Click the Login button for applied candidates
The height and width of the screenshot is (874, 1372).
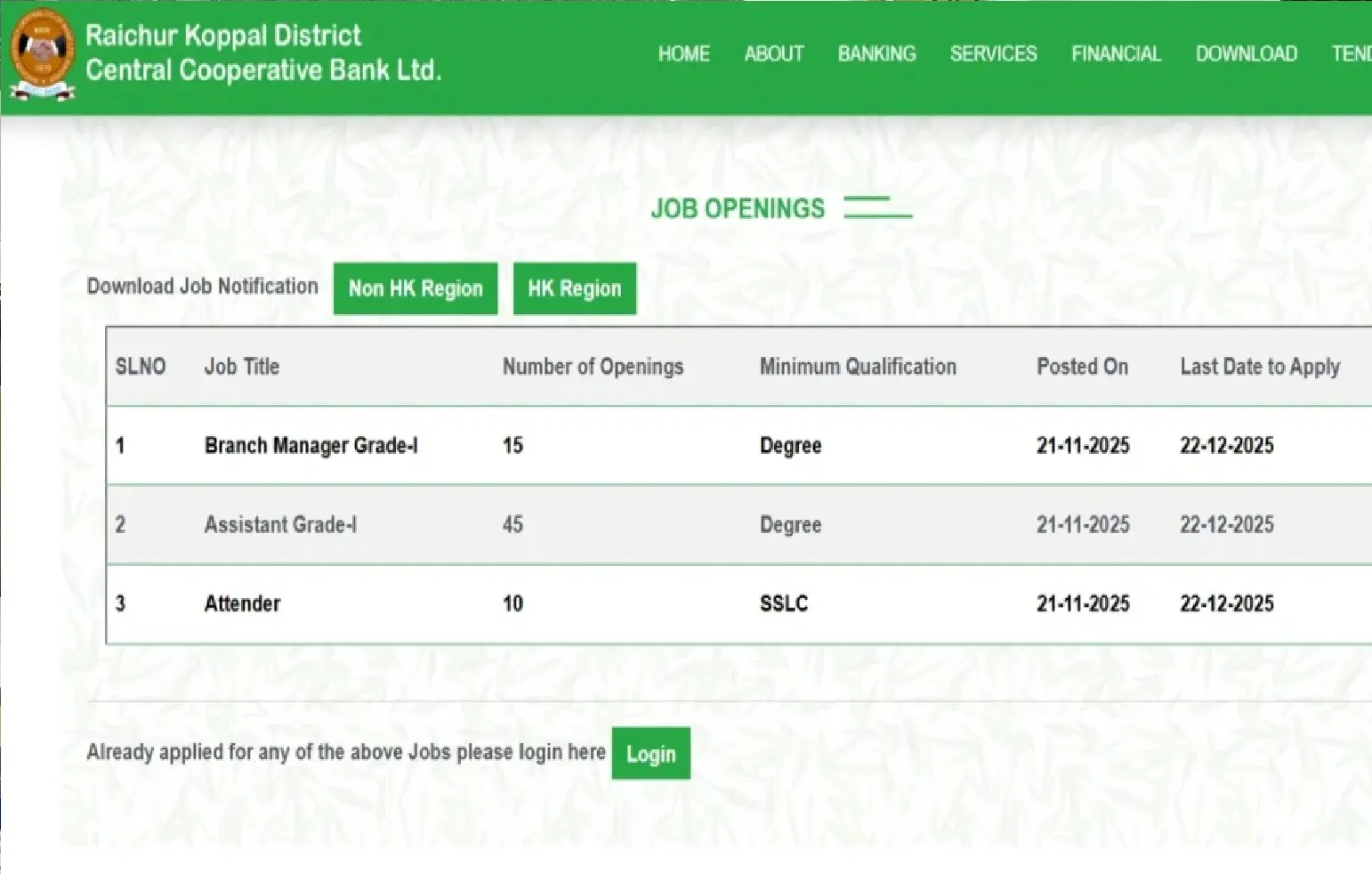coord(651,754)
